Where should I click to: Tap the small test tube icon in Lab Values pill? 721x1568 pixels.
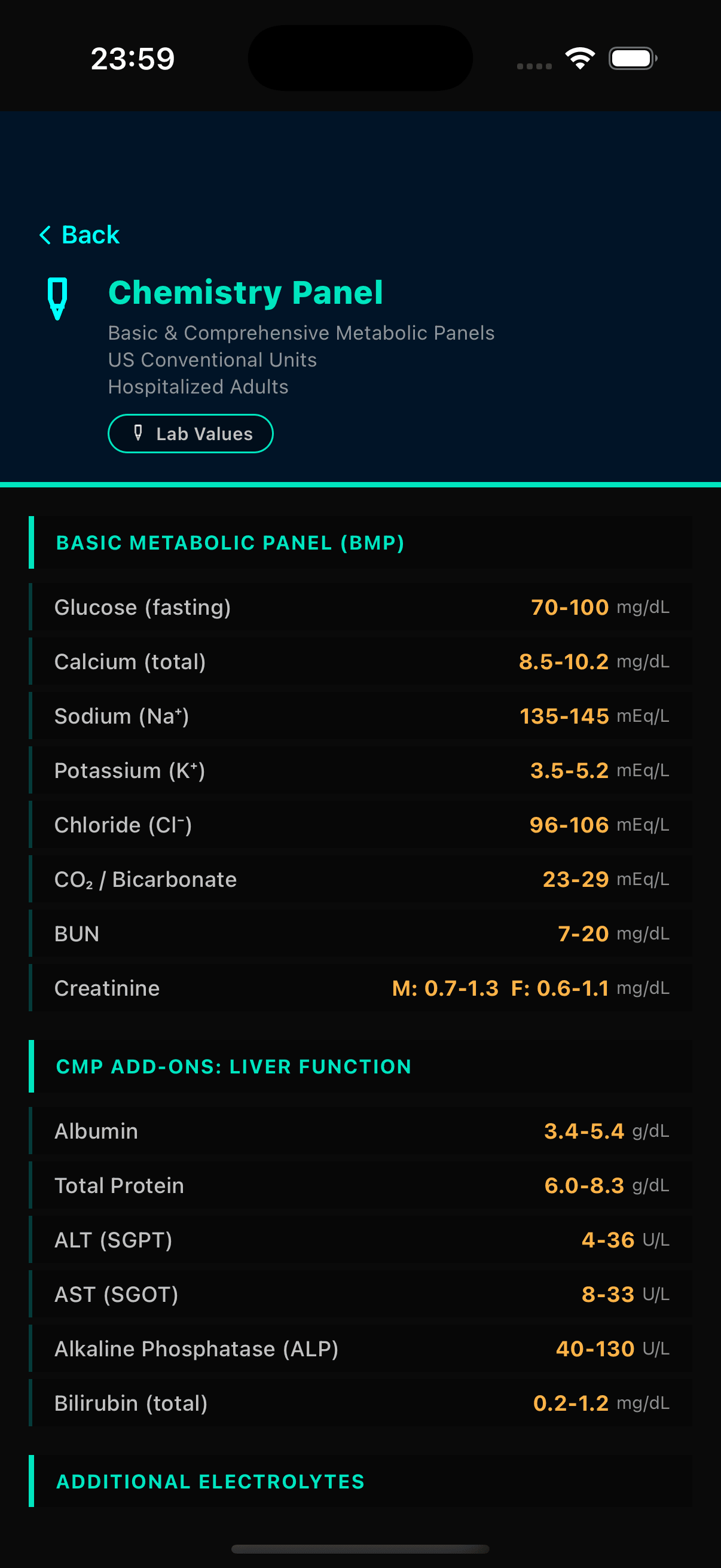point(138,433)
